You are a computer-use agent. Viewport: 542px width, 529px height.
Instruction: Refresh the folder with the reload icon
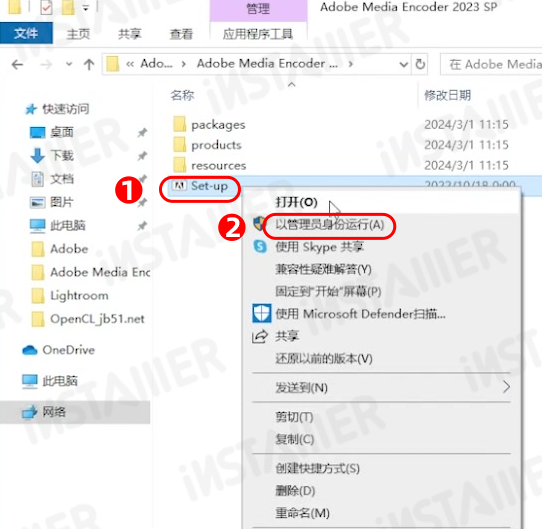(420, 64)
